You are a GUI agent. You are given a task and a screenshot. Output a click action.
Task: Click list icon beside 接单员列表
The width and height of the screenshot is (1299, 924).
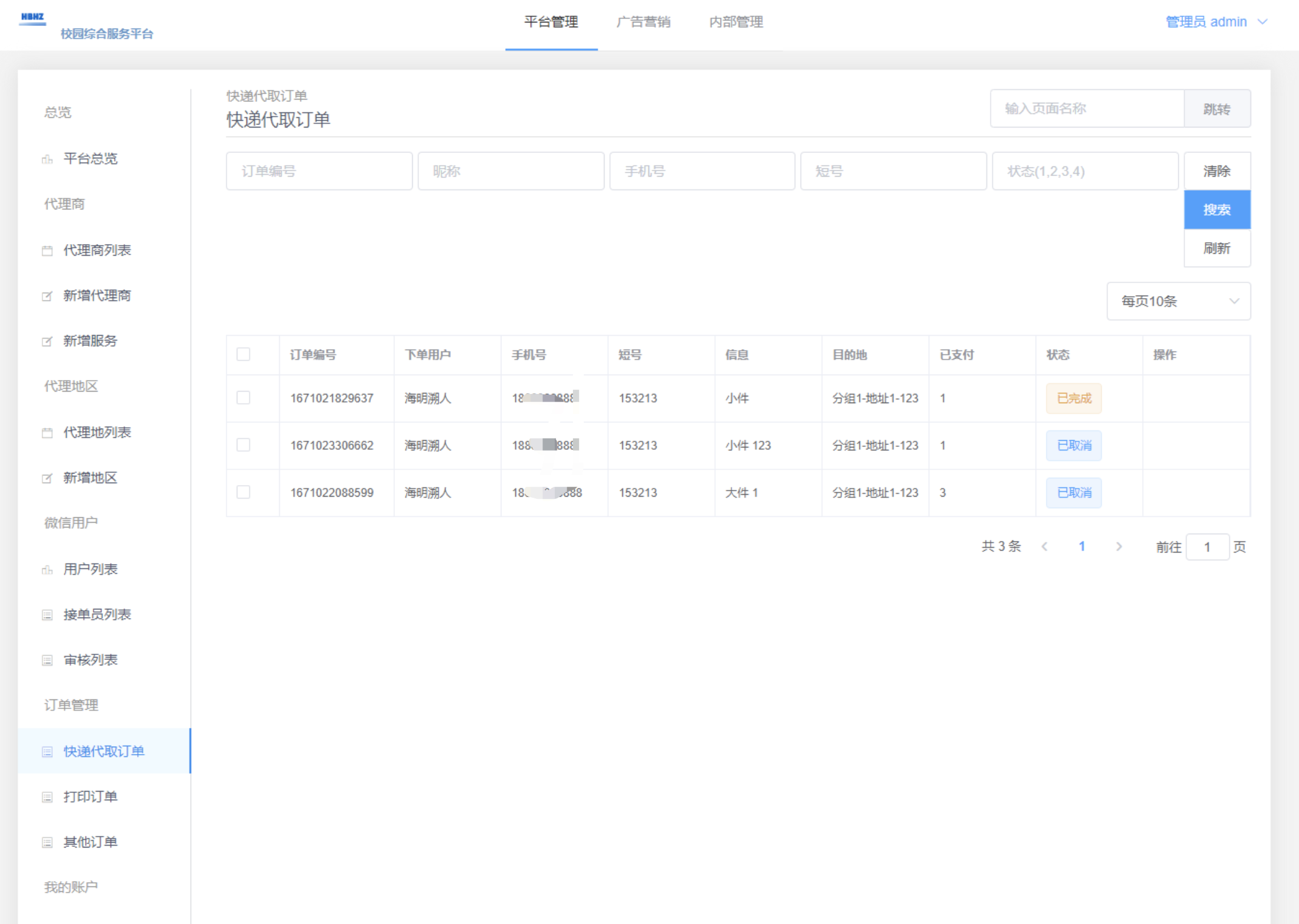point(47,615)
